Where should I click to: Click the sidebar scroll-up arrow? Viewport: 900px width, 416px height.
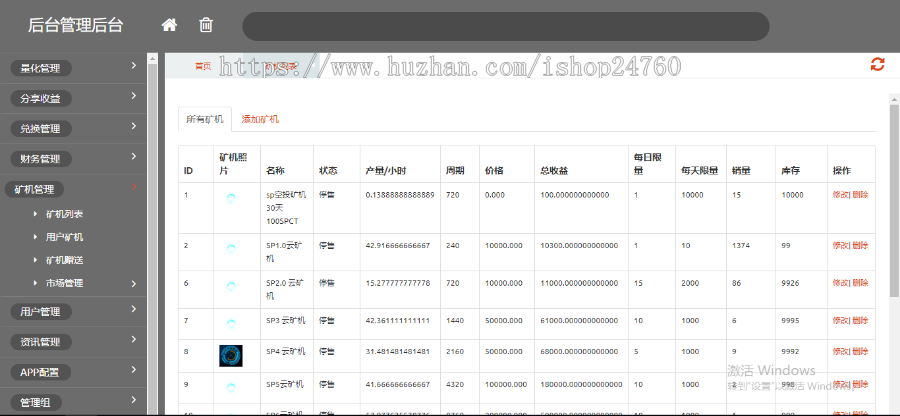152,58
